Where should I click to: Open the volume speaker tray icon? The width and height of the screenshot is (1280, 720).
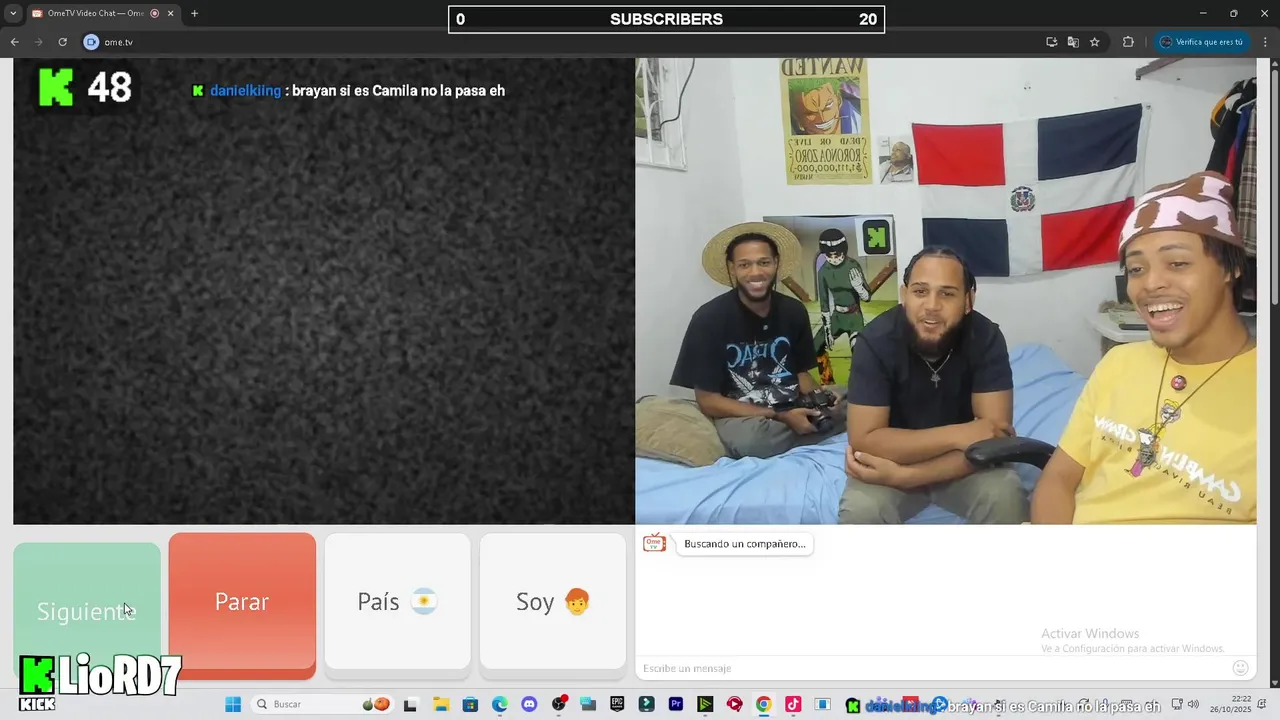[x=1193, y=704]
